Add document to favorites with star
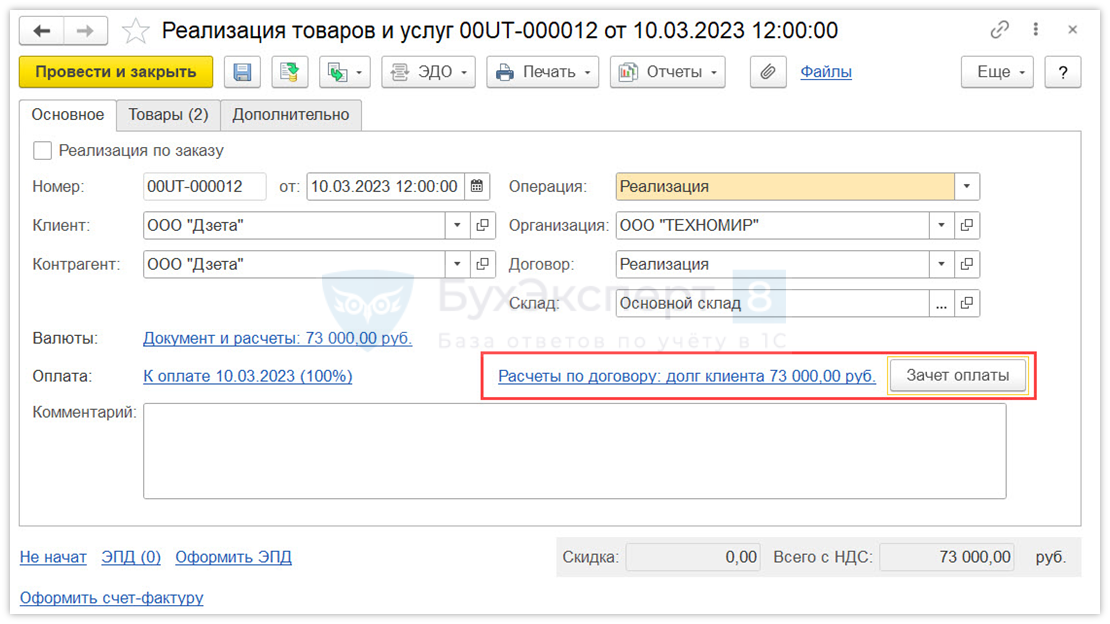Screen dimensions: 1110x624 (134, 32)
